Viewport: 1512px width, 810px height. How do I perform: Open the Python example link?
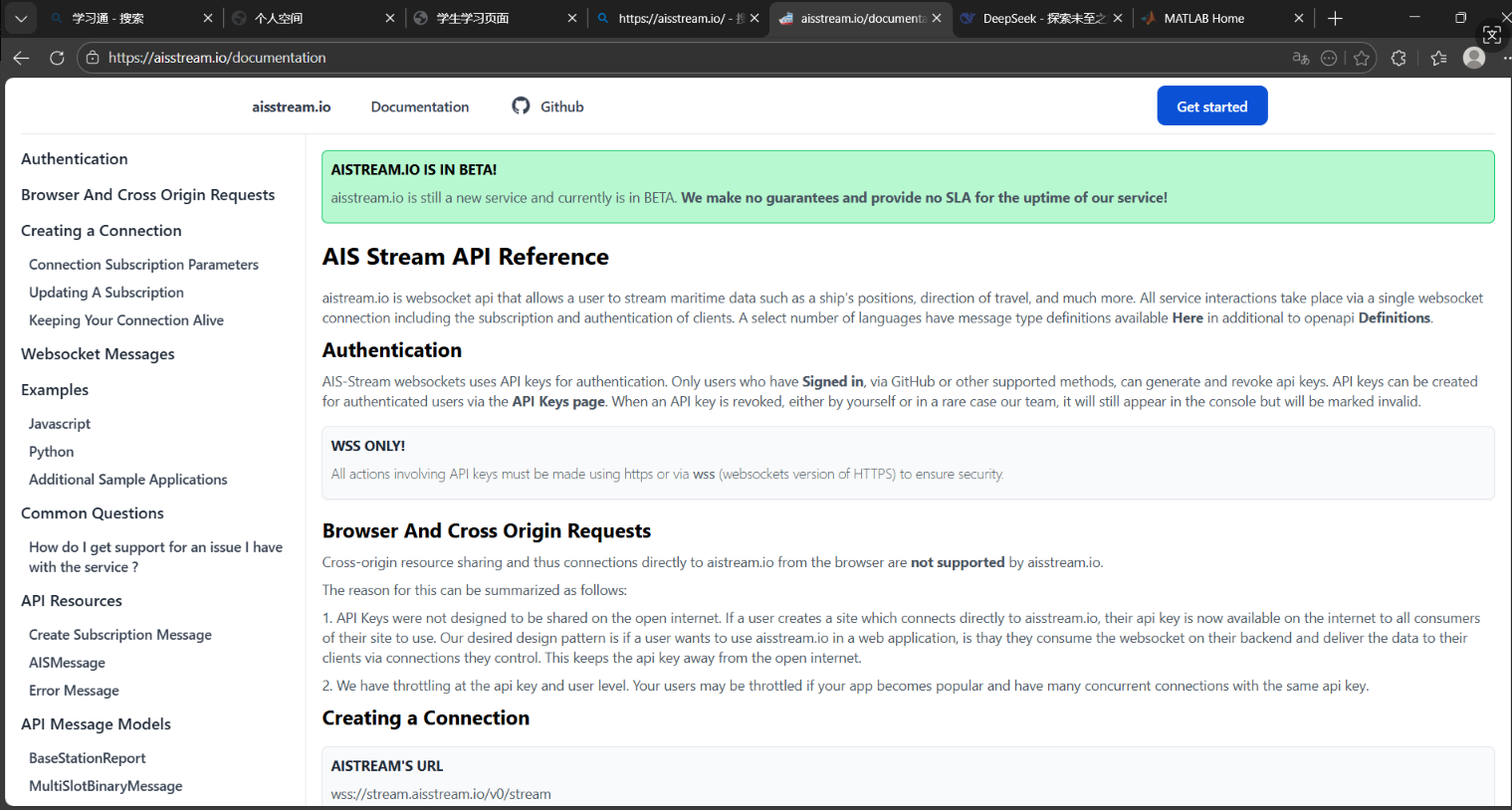[x=52, y=452]
